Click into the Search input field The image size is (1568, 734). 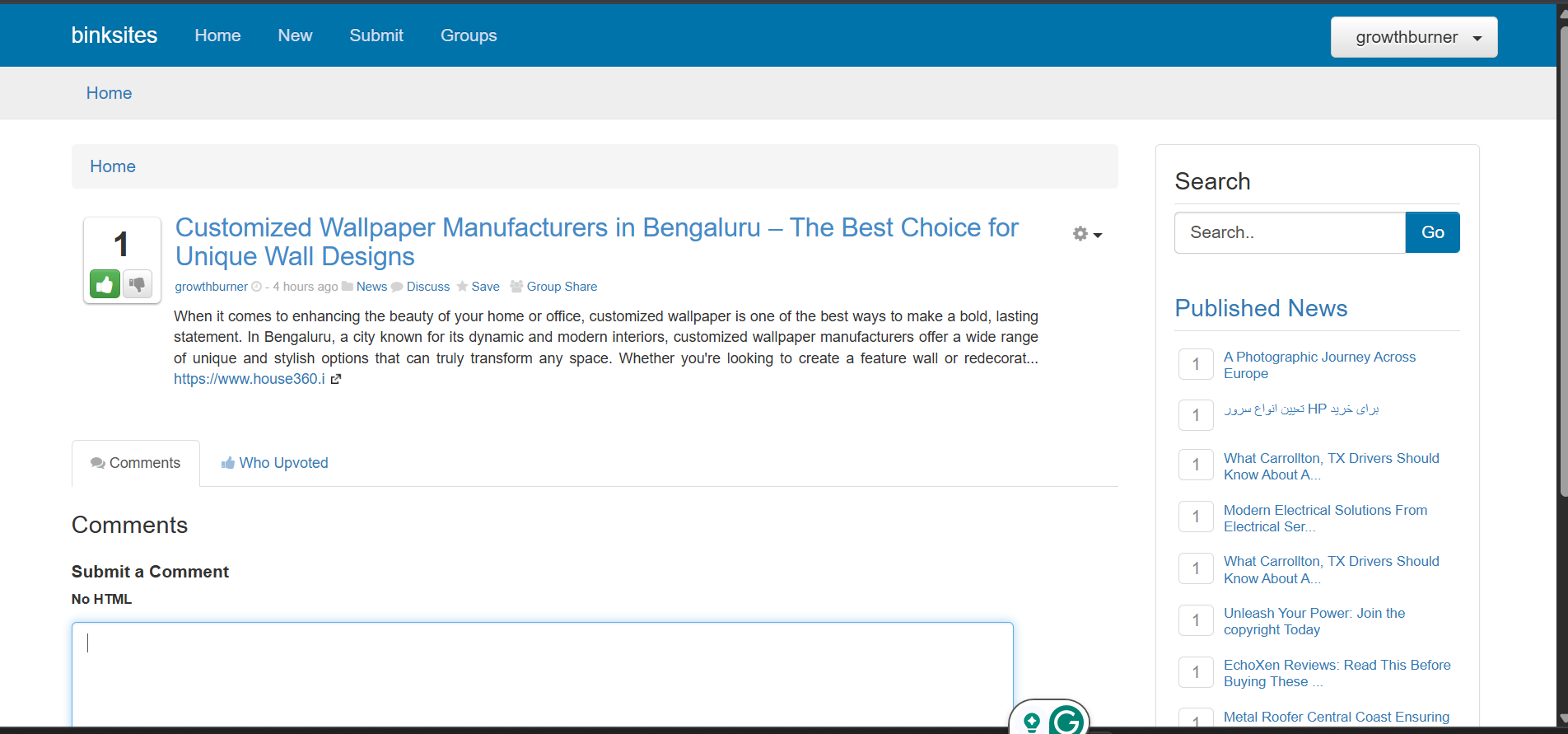1289,232
